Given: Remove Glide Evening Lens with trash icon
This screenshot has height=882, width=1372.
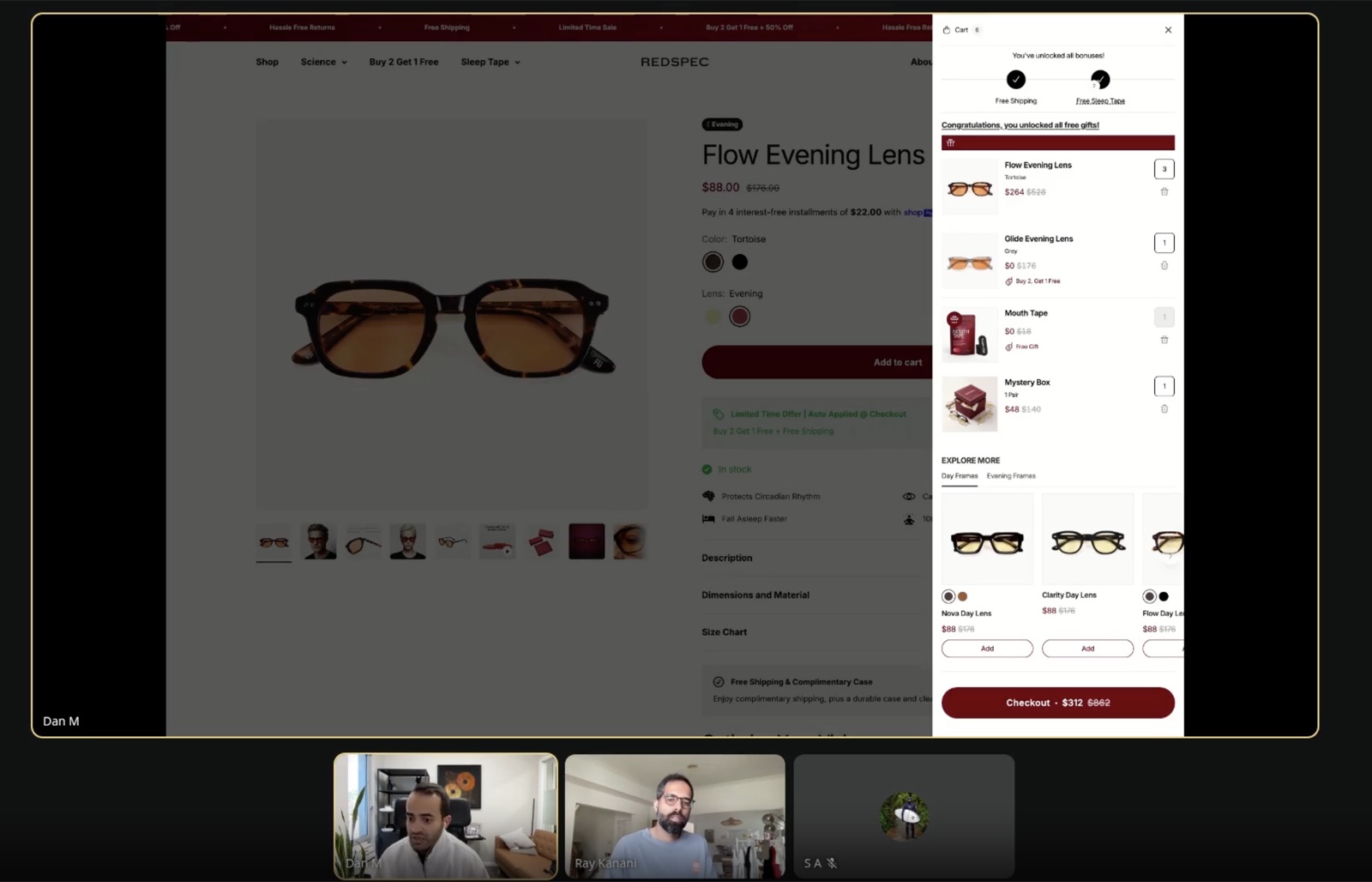Looking at the screenshot, I should click(1164, 265).
